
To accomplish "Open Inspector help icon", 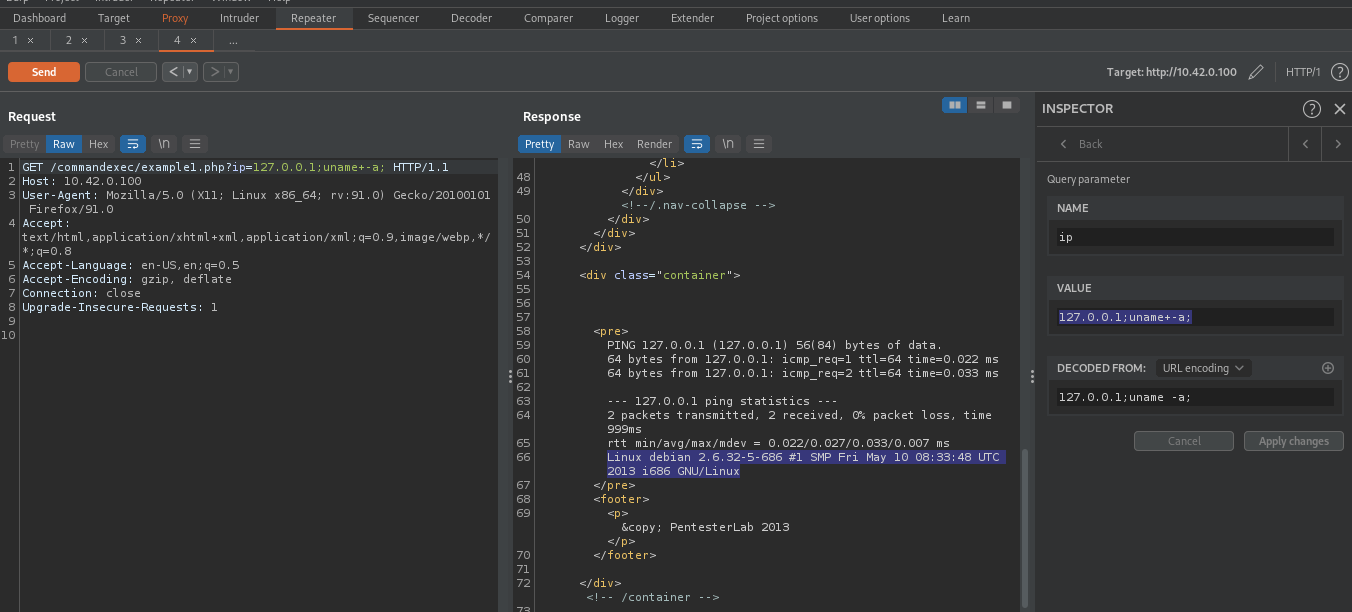I will pyautogui.click(x=1311, y=109).
